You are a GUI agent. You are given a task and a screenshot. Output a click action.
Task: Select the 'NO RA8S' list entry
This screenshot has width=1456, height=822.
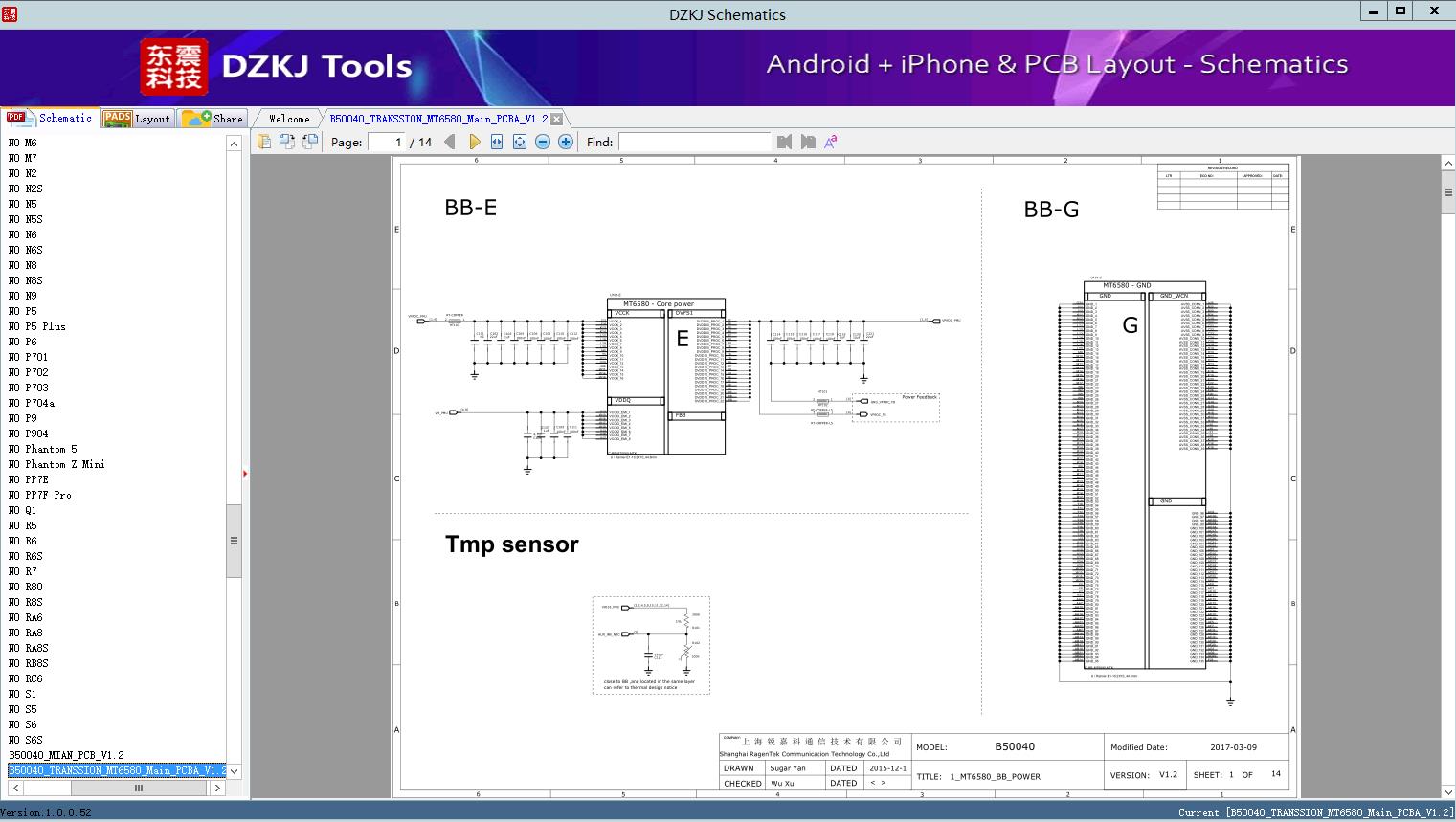(x=29, y=648)
